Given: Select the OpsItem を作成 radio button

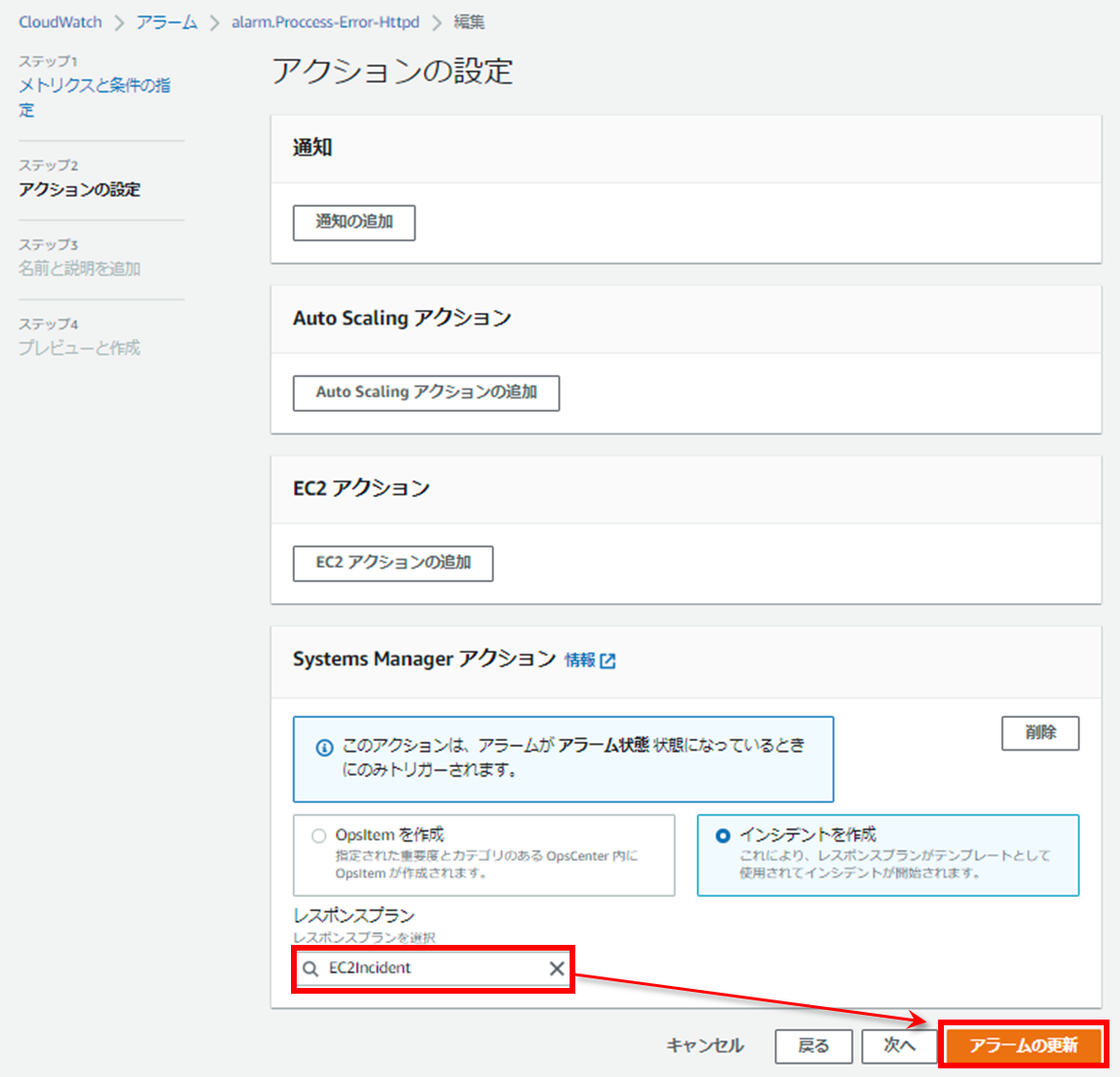Looking at the screenshot, I should point(319,836).
